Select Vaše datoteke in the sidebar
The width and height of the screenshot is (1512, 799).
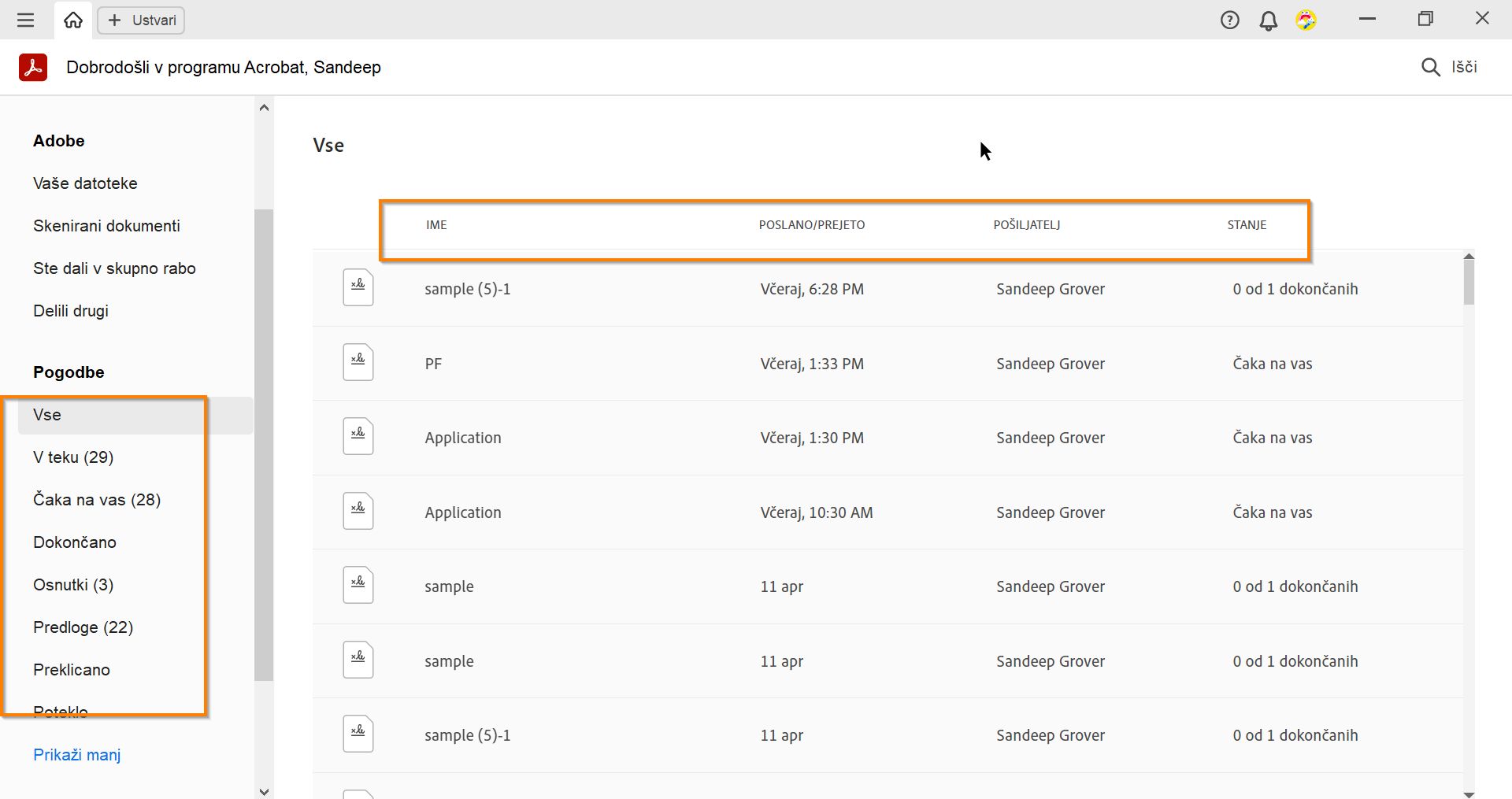[x=85, y=183]
